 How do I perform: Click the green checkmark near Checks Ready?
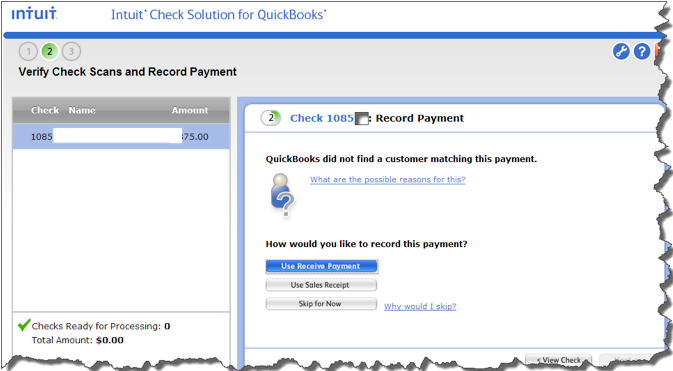pyautogui.click(x=24, y=325)
